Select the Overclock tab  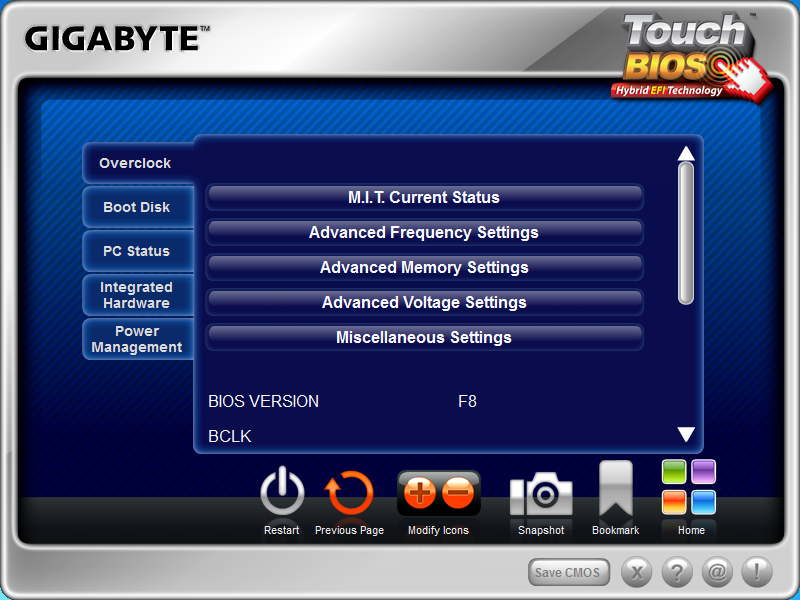coord(138,163)
